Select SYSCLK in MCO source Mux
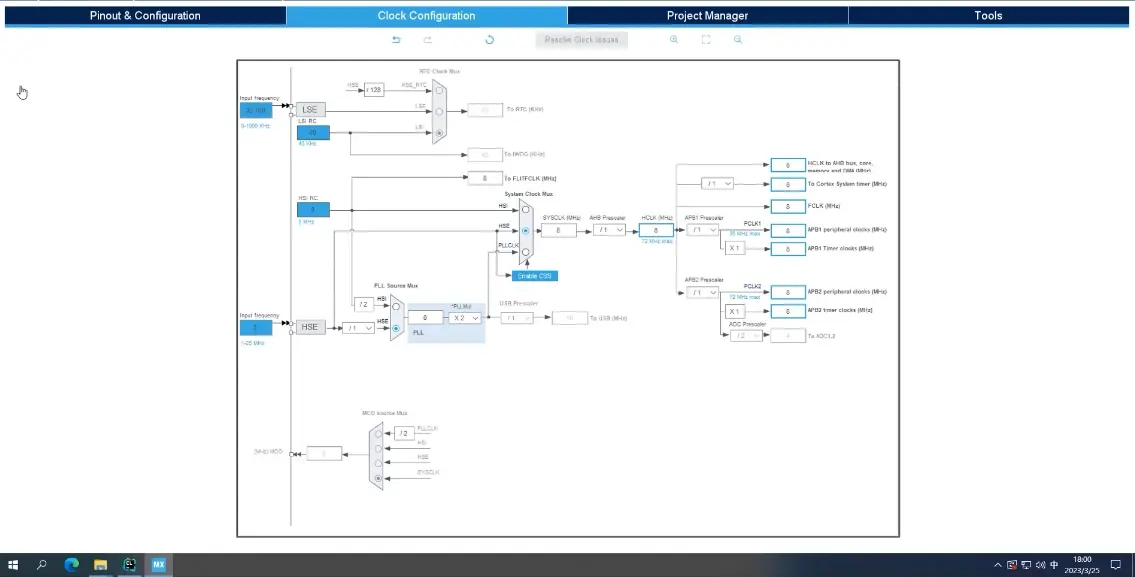The width and height of the screenshot is (1135, 577). (x=378, y=478)
